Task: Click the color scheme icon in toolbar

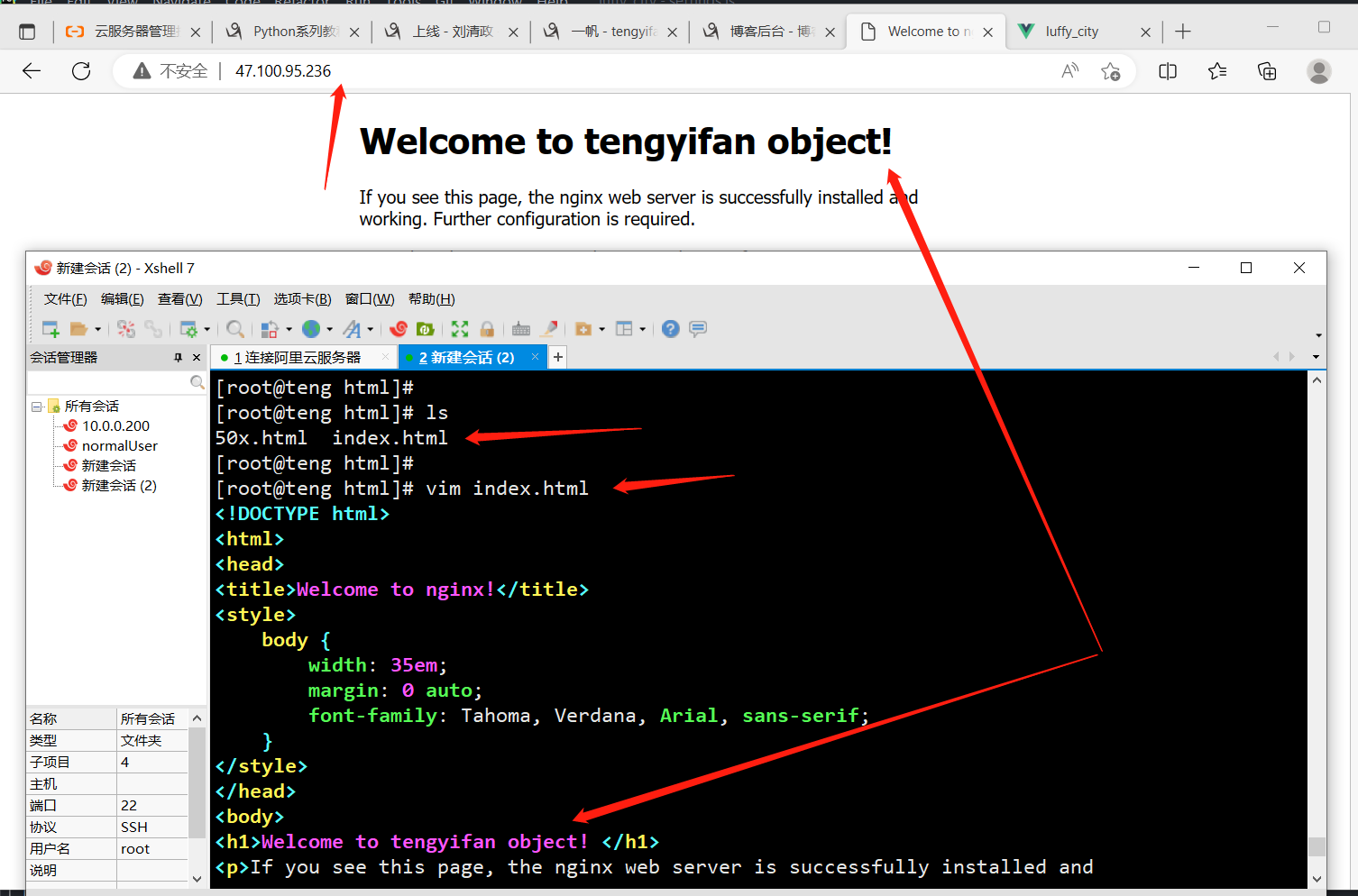Action: coord(269,329)
